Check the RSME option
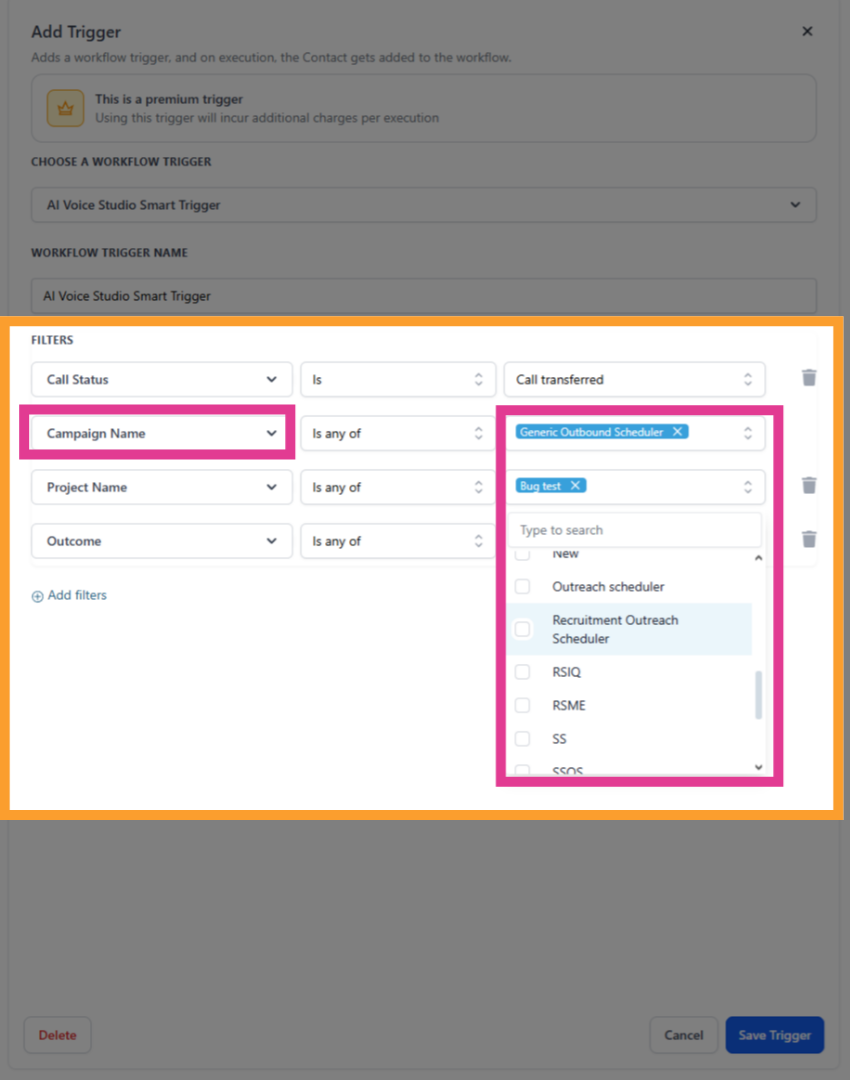This screenshot has height=1080, width=850. 522,705
